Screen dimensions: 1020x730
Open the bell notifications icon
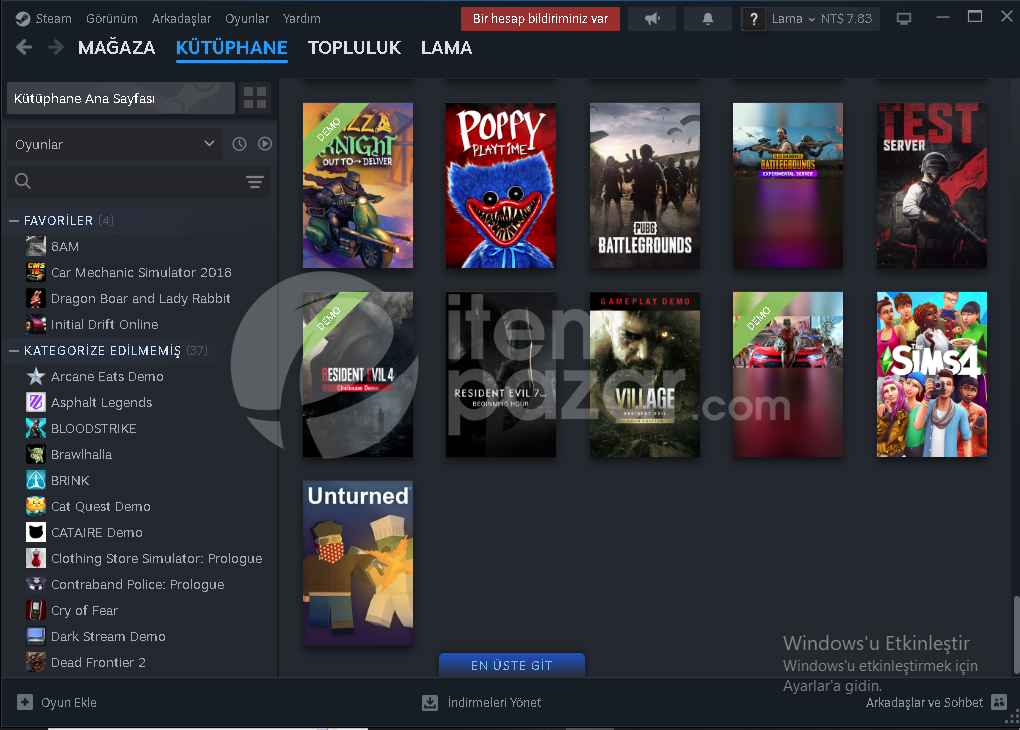[708, 19]
